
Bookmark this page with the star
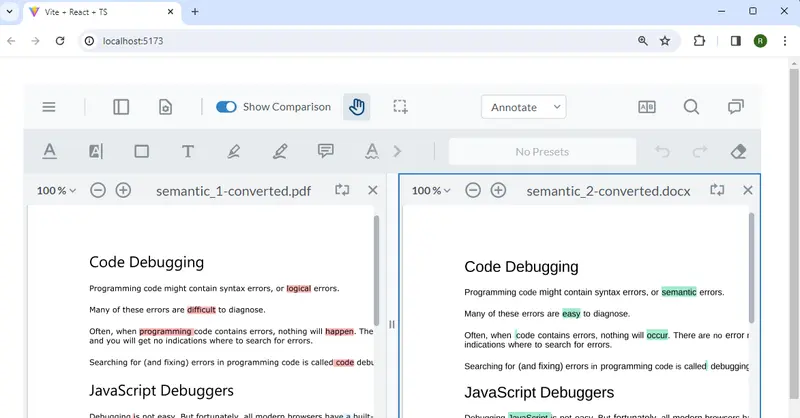665,41
